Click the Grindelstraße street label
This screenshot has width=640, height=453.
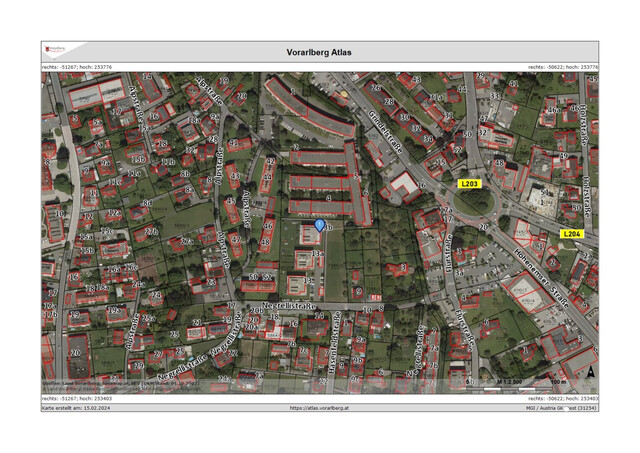coord(386,132)
